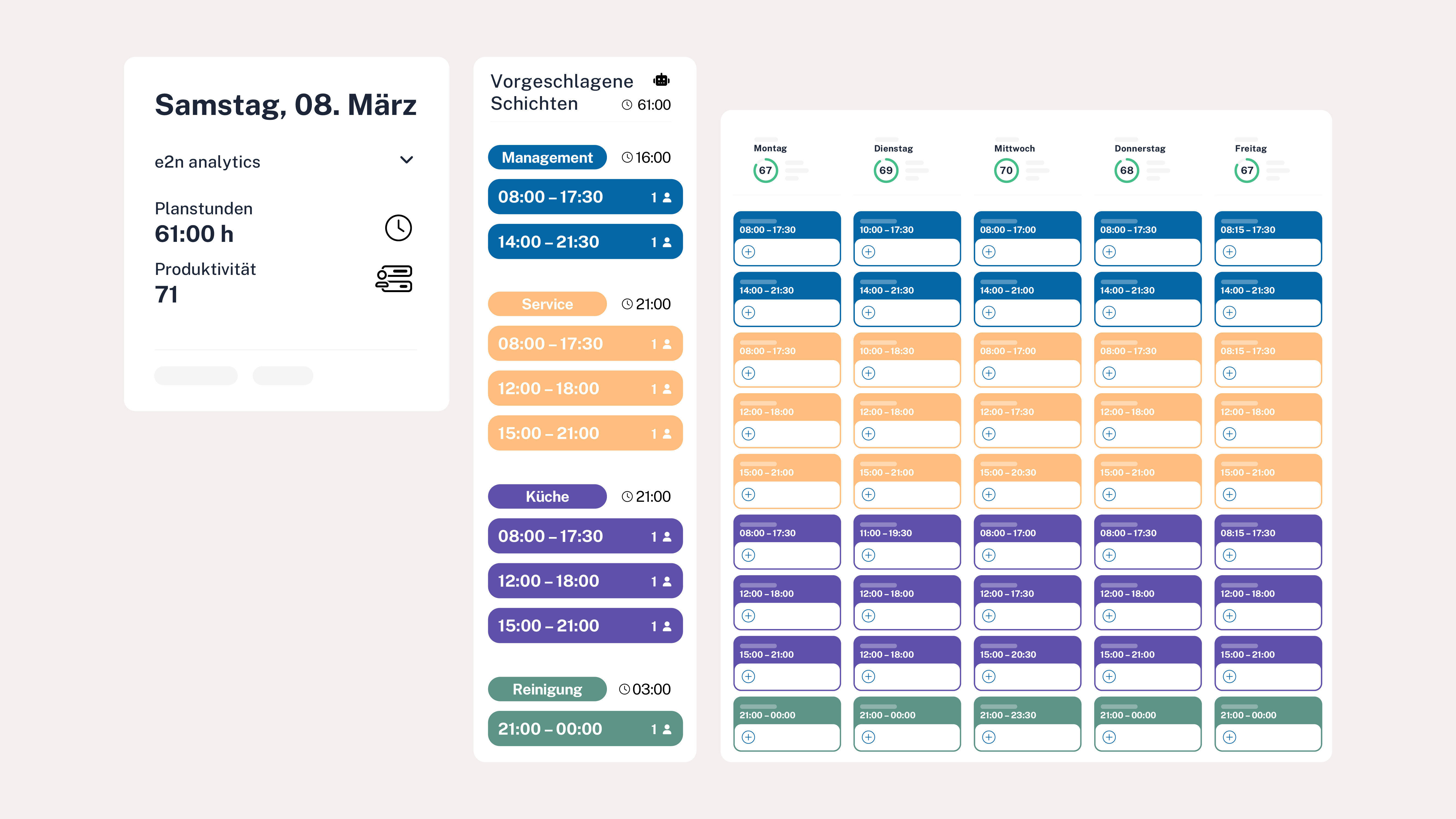Image resolution: width=1456 pixels, height=819 pixels.
Task: Click plus in Freitag 21:00–00:00 cleaning shift
Action: 1229,738
